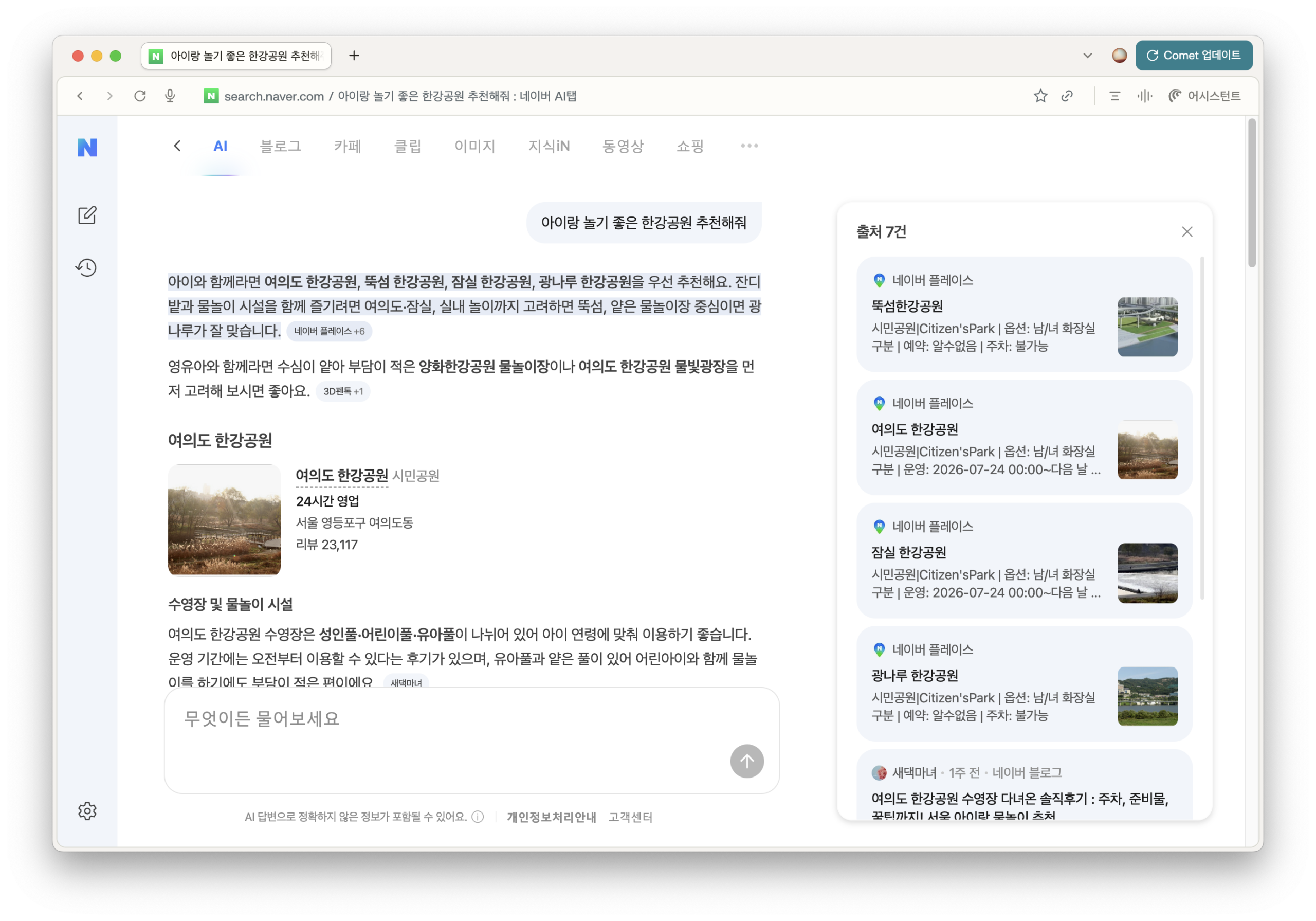This screenshot has width=1316, height=921.
Task: Open the 개인정보처리안내 link
Action: click(552, 817)
